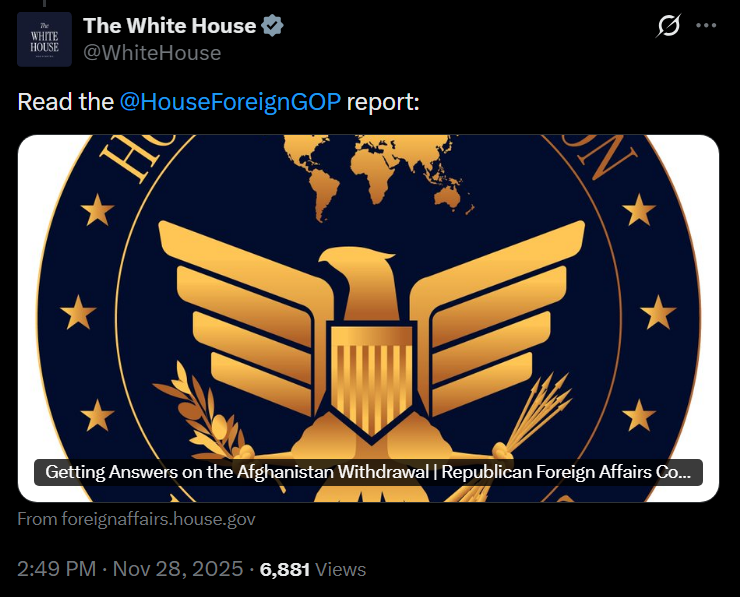Click the 2:49 PM timestamp

(x=55, y=569)
